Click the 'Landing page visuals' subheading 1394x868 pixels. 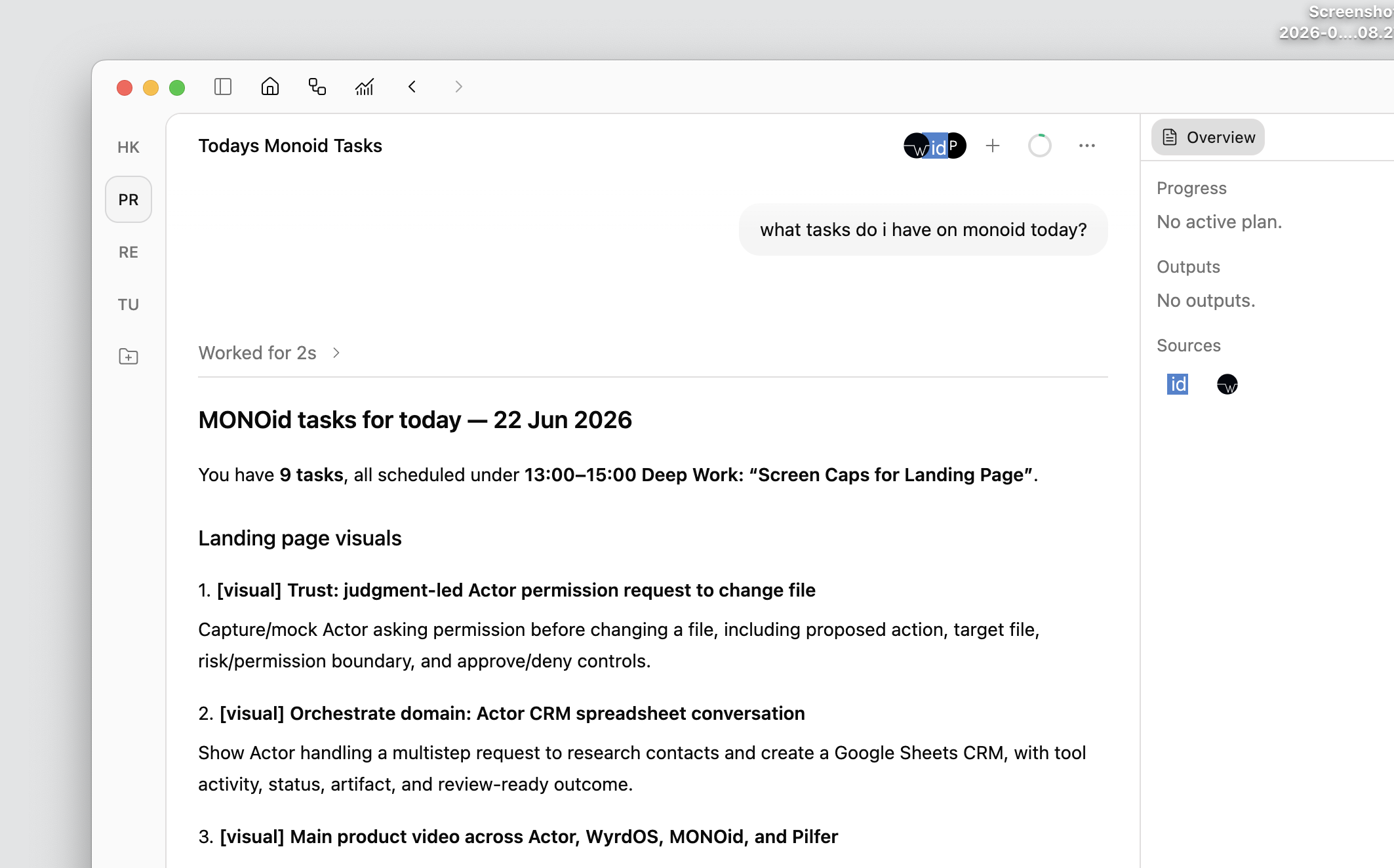coord(300,538)
